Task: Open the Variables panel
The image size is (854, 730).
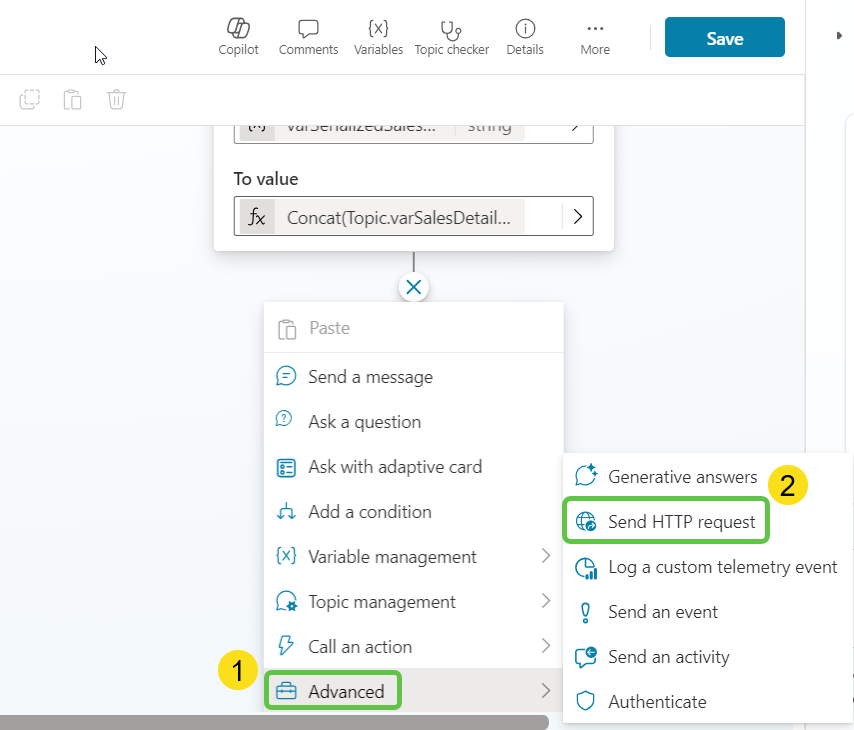Action: [378, 36]
